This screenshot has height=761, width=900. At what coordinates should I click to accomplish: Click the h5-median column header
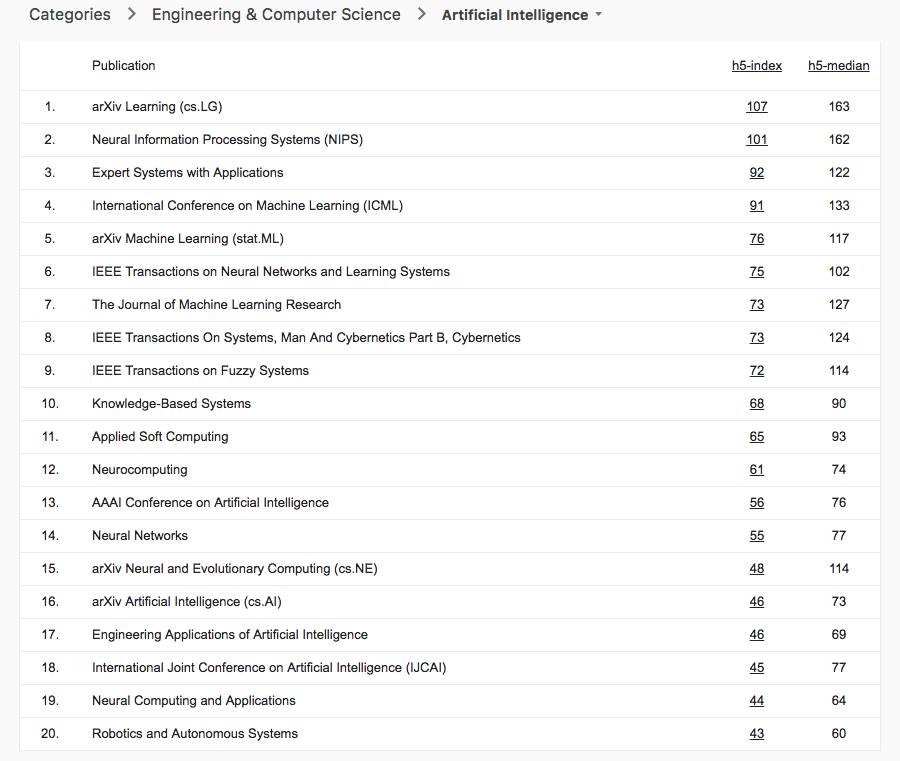(838, 66)
